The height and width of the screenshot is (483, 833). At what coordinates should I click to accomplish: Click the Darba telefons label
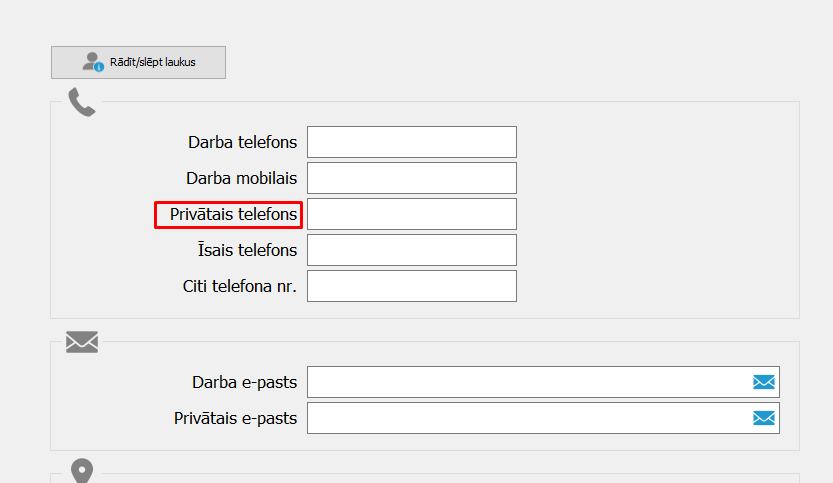pyautogui.click(x=242, y=142)
